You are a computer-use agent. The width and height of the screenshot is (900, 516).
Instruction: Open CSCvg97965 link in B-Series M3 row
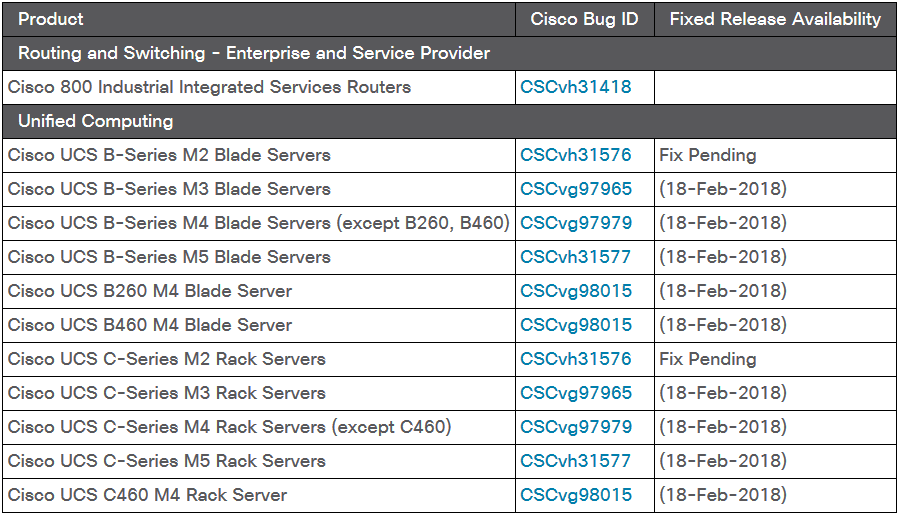pos(576,189)
